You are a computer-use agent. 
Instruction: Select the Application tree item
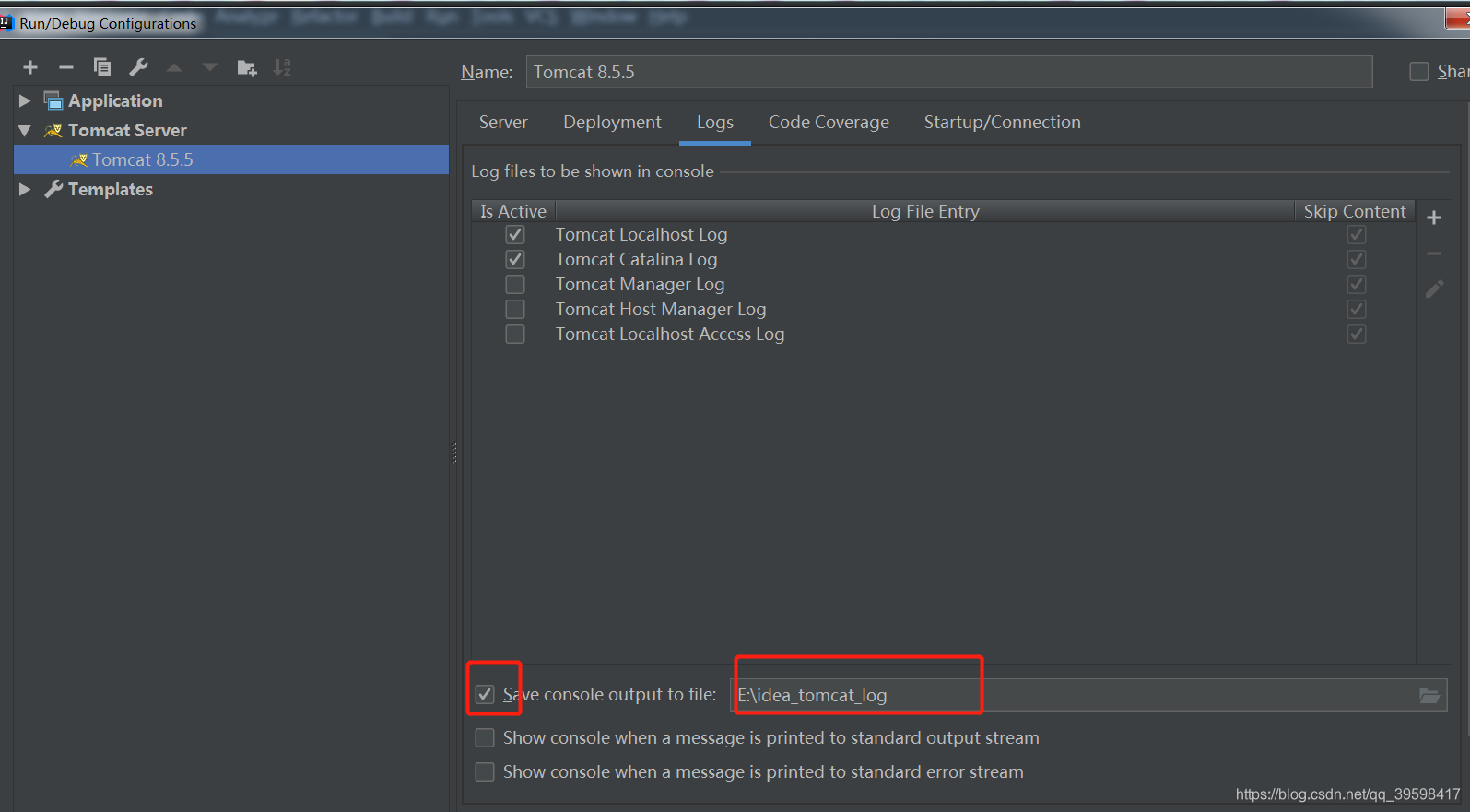point(115,100)
